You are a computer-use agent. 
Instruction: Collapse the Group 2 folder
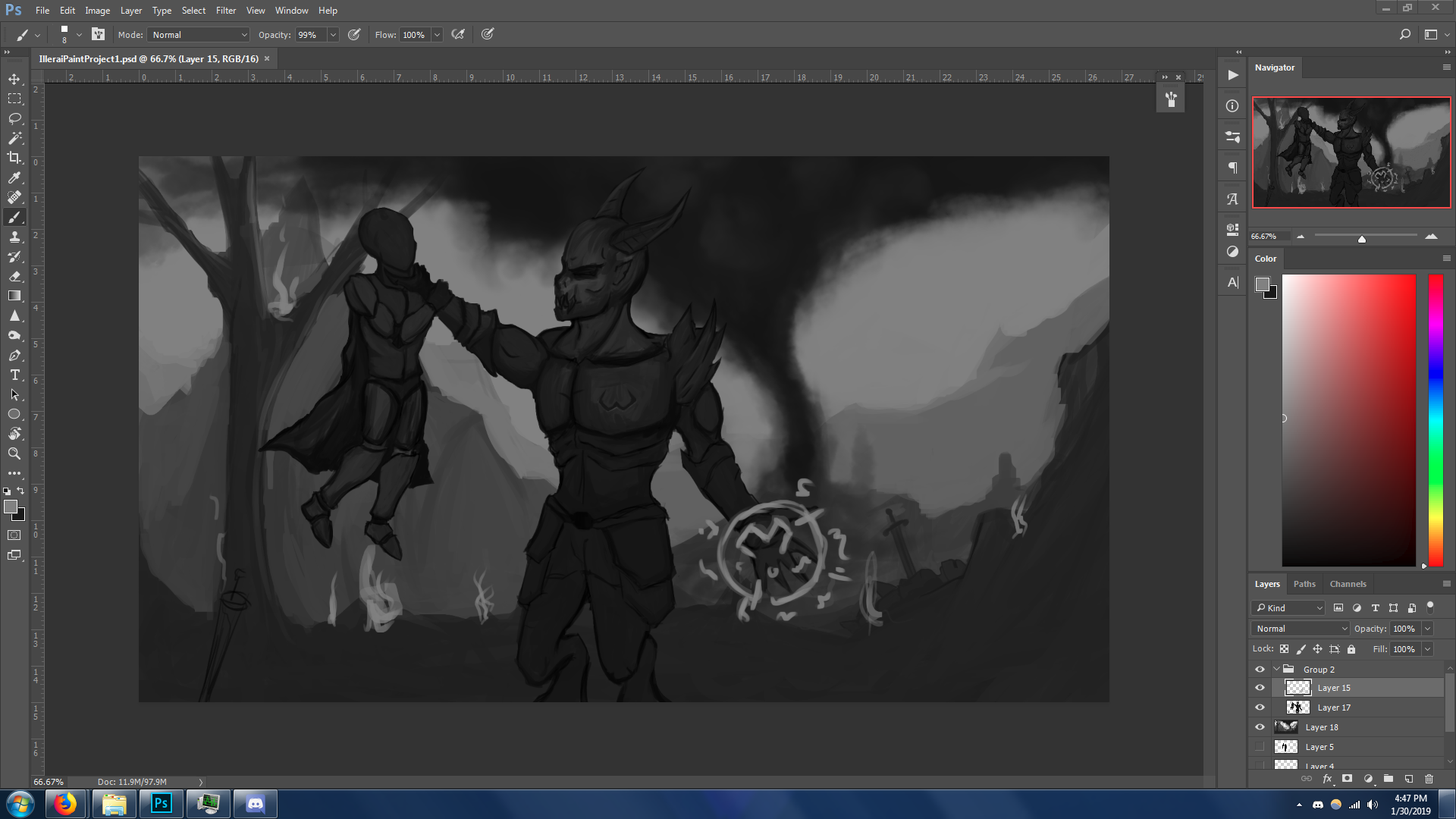(x=1276, y=670)
